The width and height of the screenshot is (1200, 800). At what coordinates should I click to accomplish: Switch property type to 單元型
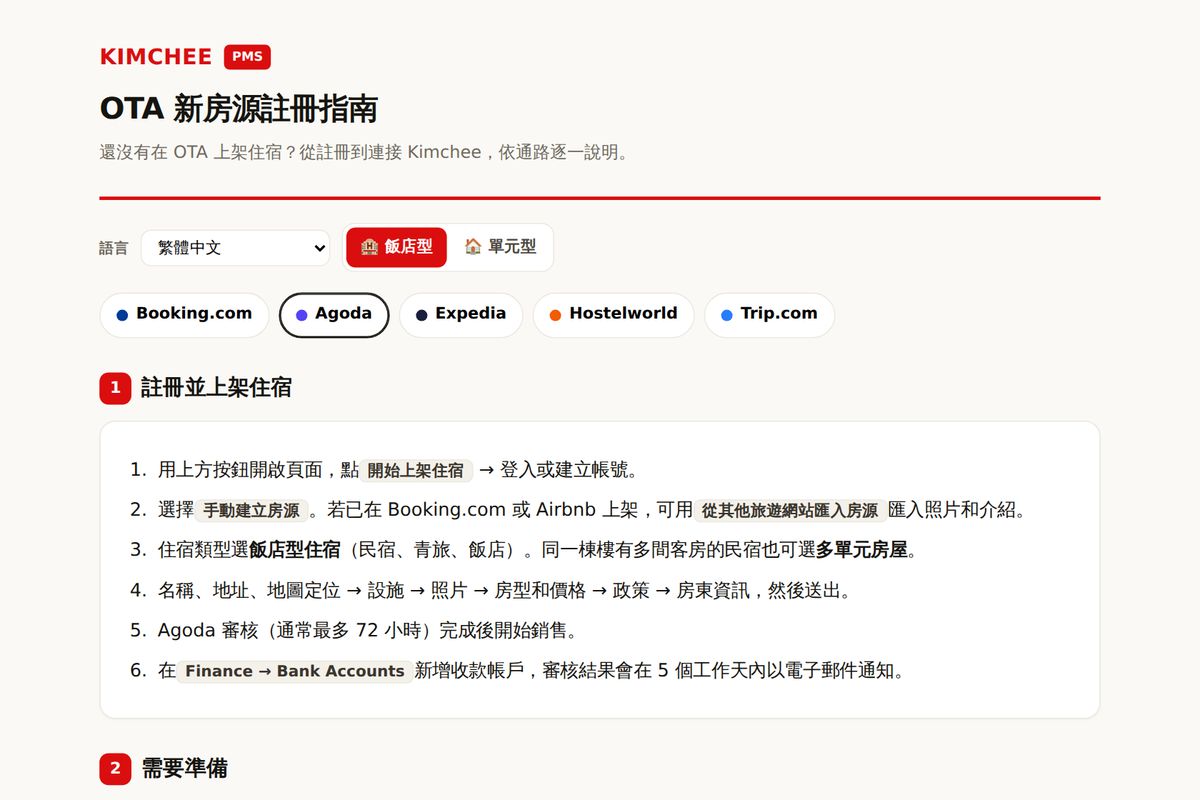(x=500, y=247)
